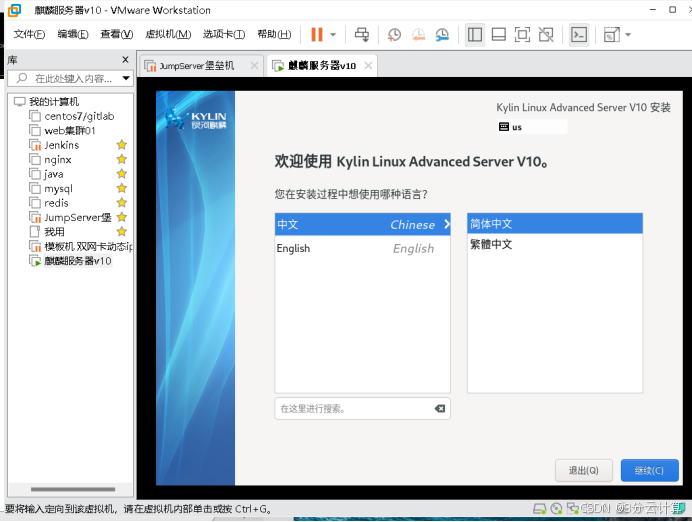Select the Jenkins virtual machine

click(x=61, y=145)
